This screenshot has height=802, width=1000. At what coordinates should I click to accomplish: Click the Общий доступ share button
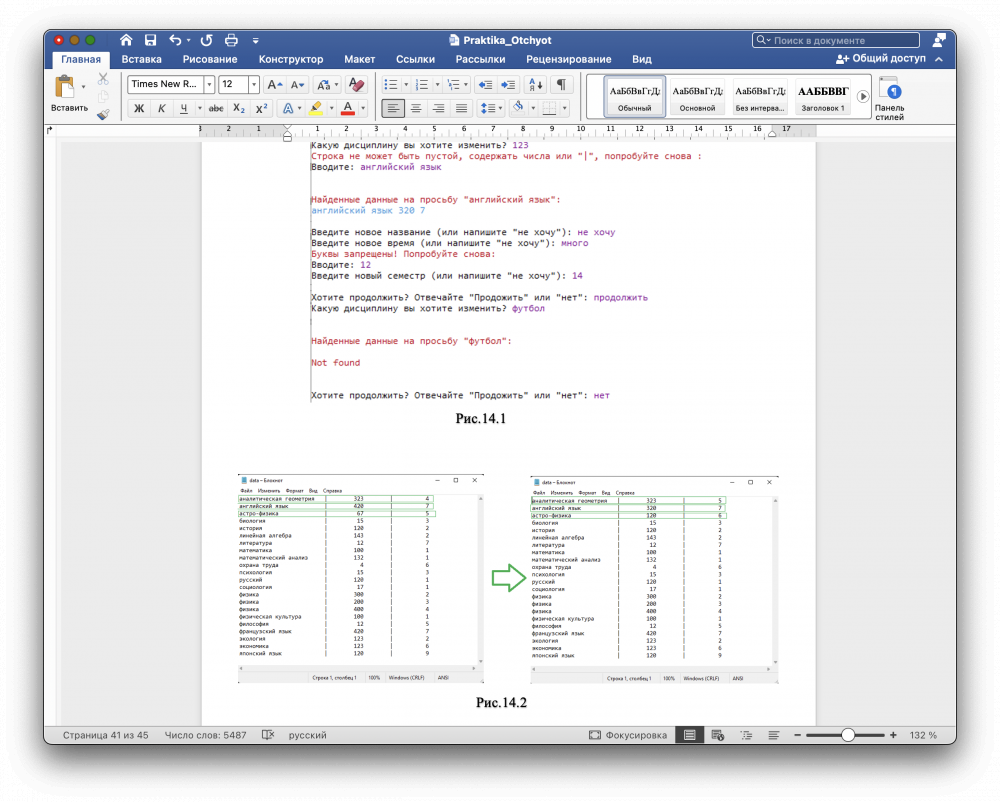click(880, 59)
